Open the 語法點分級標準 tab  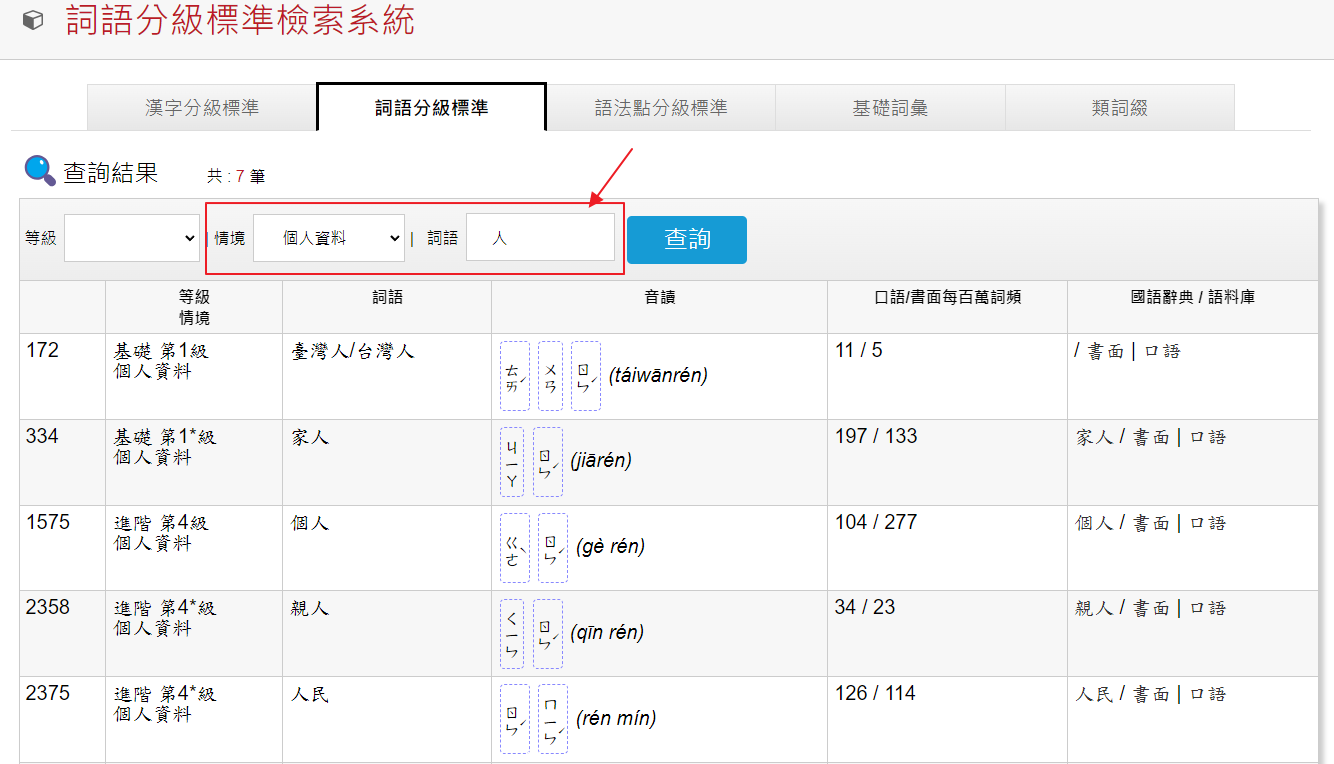tap(660, 108)
